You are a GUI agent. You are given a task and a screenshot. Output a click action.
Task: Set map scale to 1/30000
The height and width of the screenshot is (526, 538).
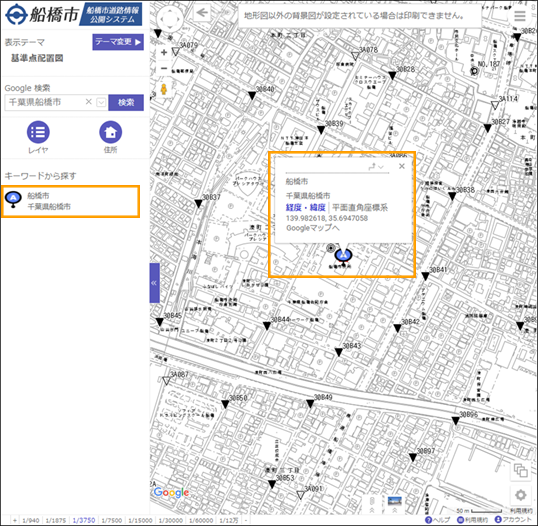pyautogui.click(x=171, y=520)
